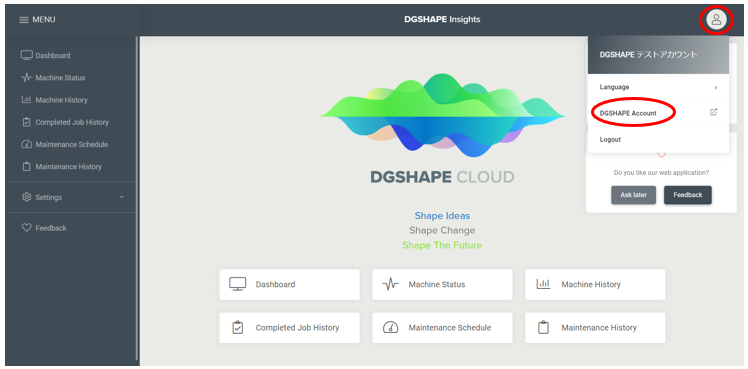Viewport: 748px width, 369px height.
Task: Expand the Language submenu arrow
Action: [716, 87]
